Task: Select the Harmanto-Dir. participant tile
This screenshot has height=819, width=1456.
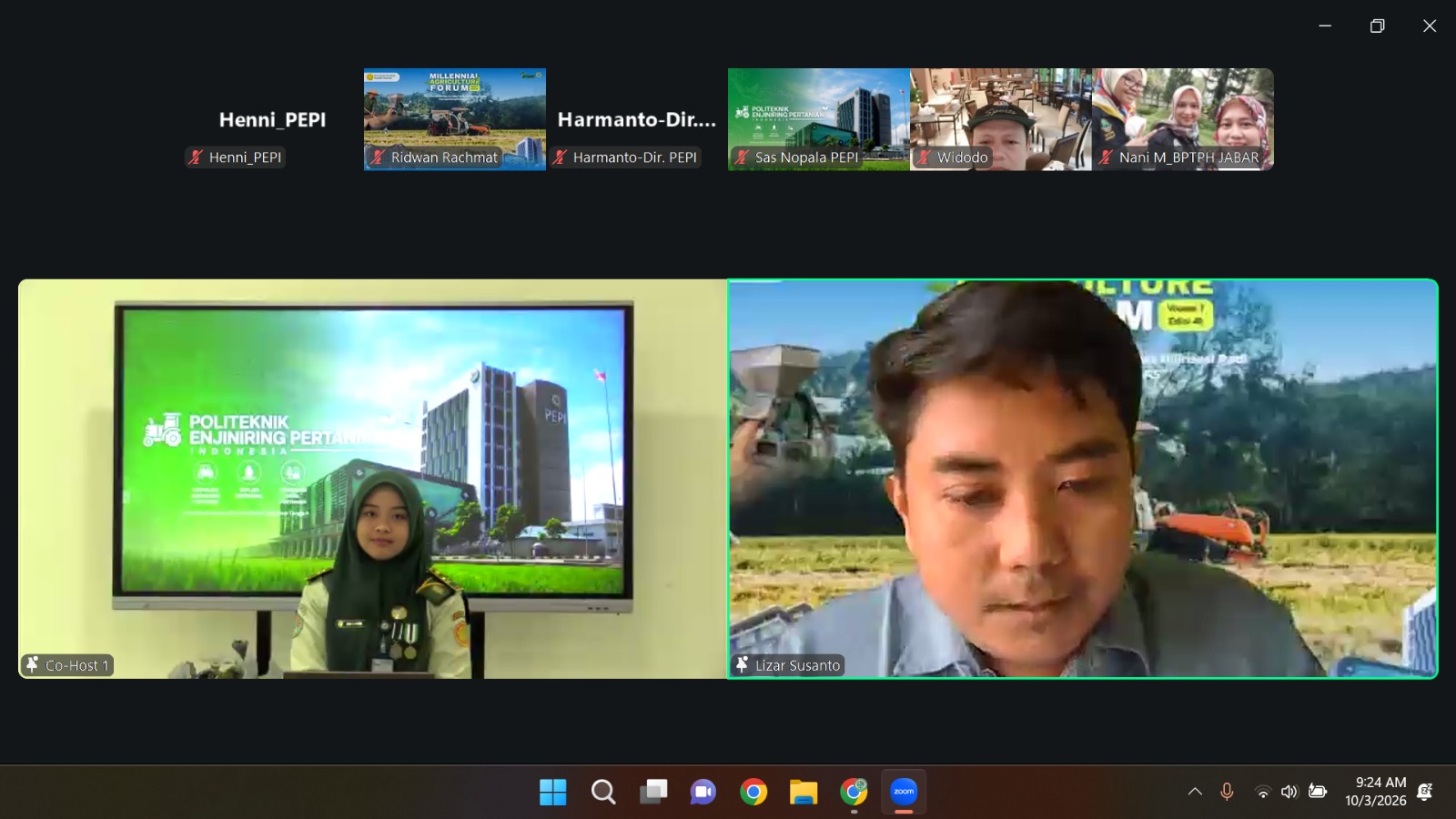Action: pyautogui.click(x=637, y=119)
